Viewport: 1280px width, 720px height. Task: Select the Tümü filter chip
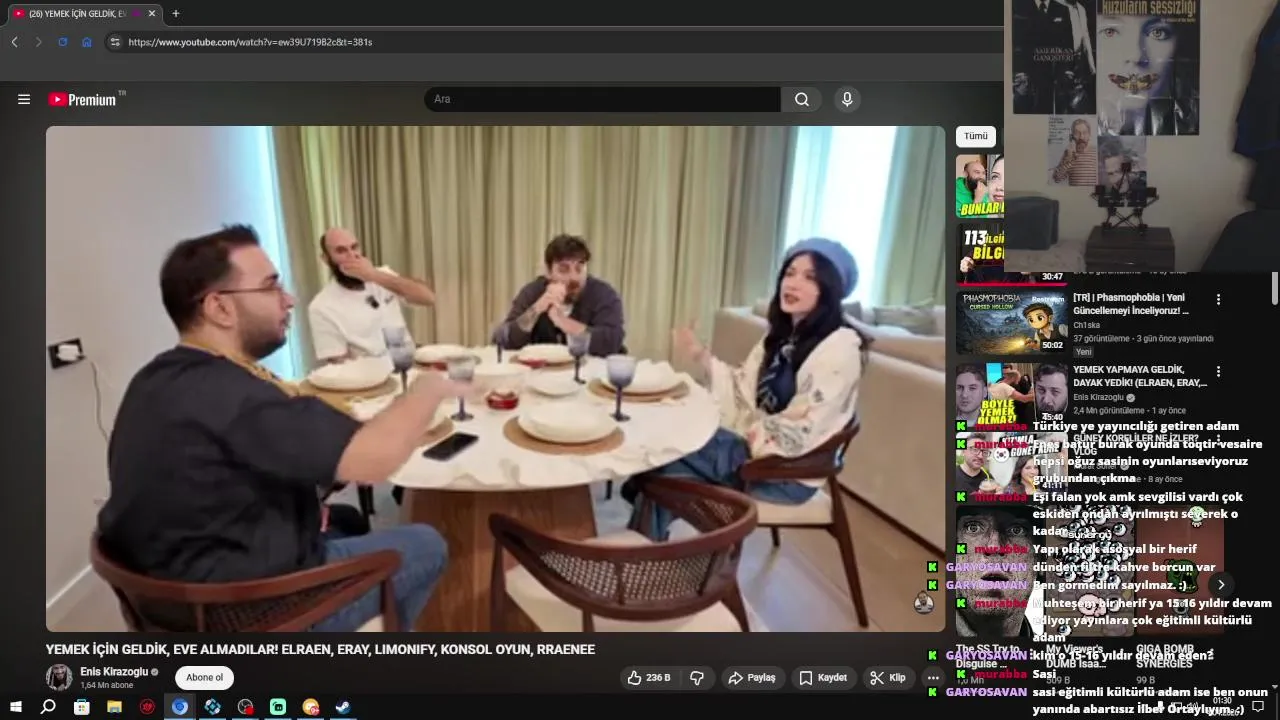tap(976, 136)
